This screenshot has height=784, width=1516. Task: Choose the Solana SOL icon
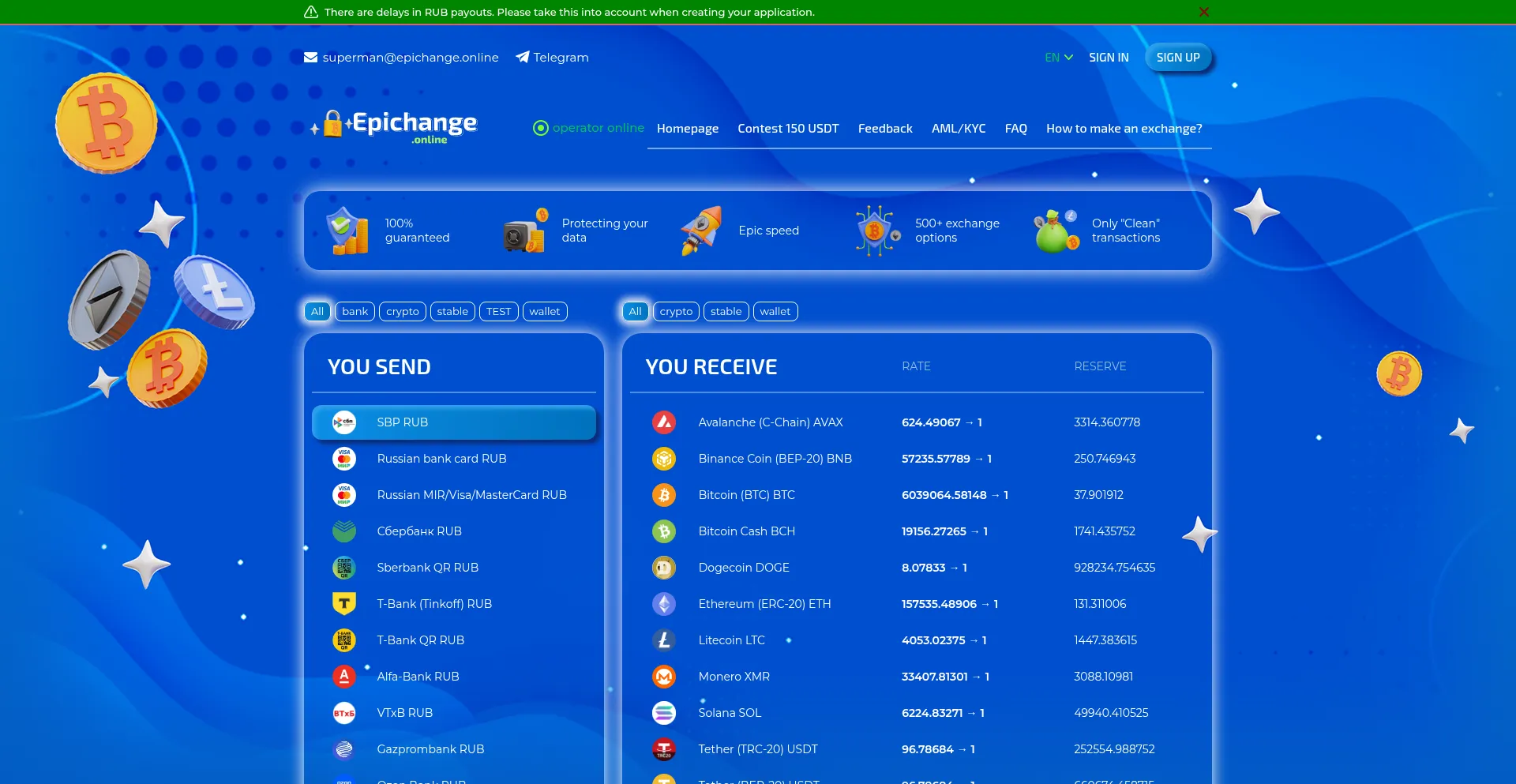[664, 713]
